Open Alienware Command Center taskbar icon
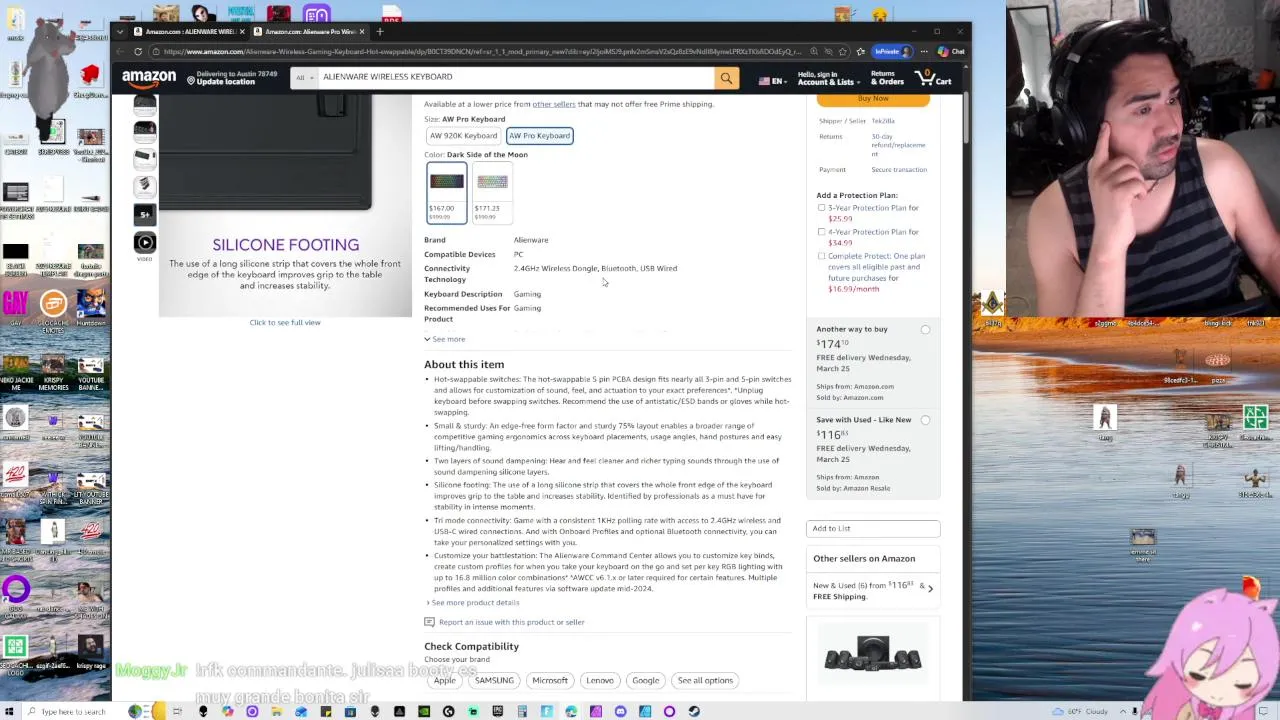The height and width of the screenshot is (720, 1280). [203, 712]
